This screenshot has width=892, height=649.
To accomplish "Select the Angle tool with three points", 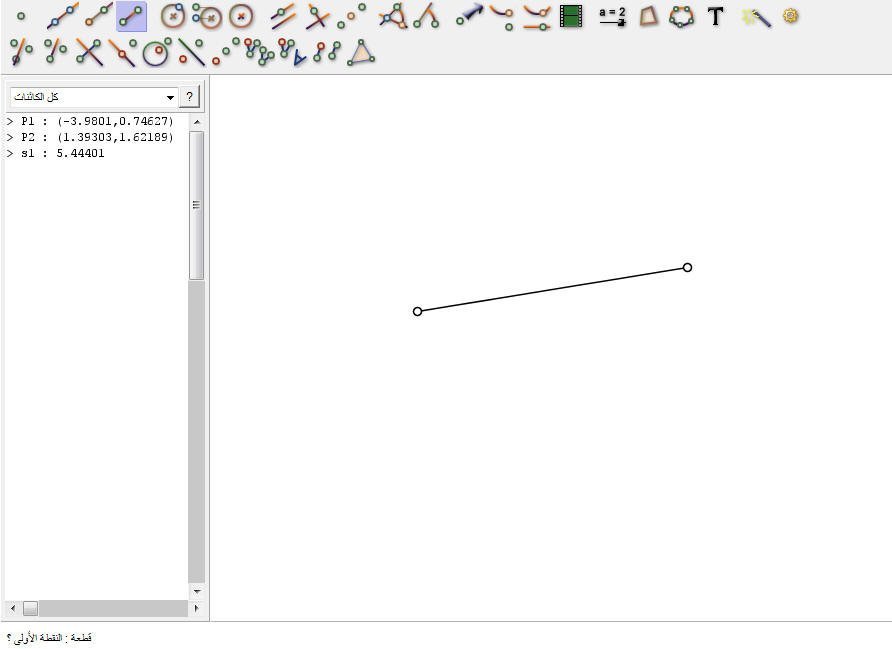I will 393,16.
